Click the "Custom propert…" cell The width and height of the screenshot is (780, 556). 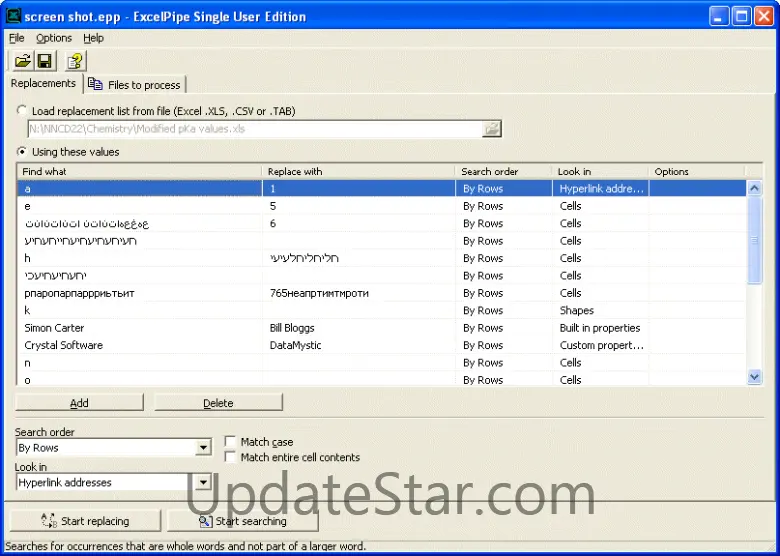click(x=600, y=345)
